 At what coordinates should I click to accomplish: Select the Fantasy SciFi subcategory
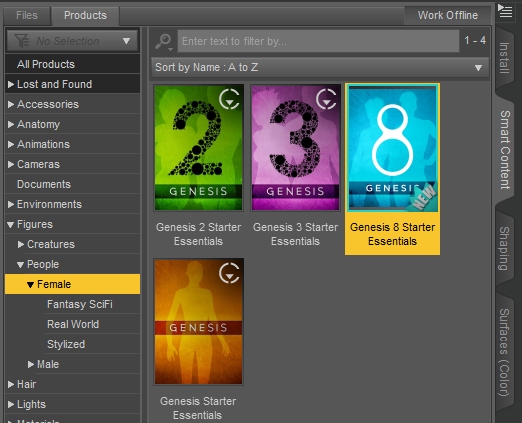80,304
